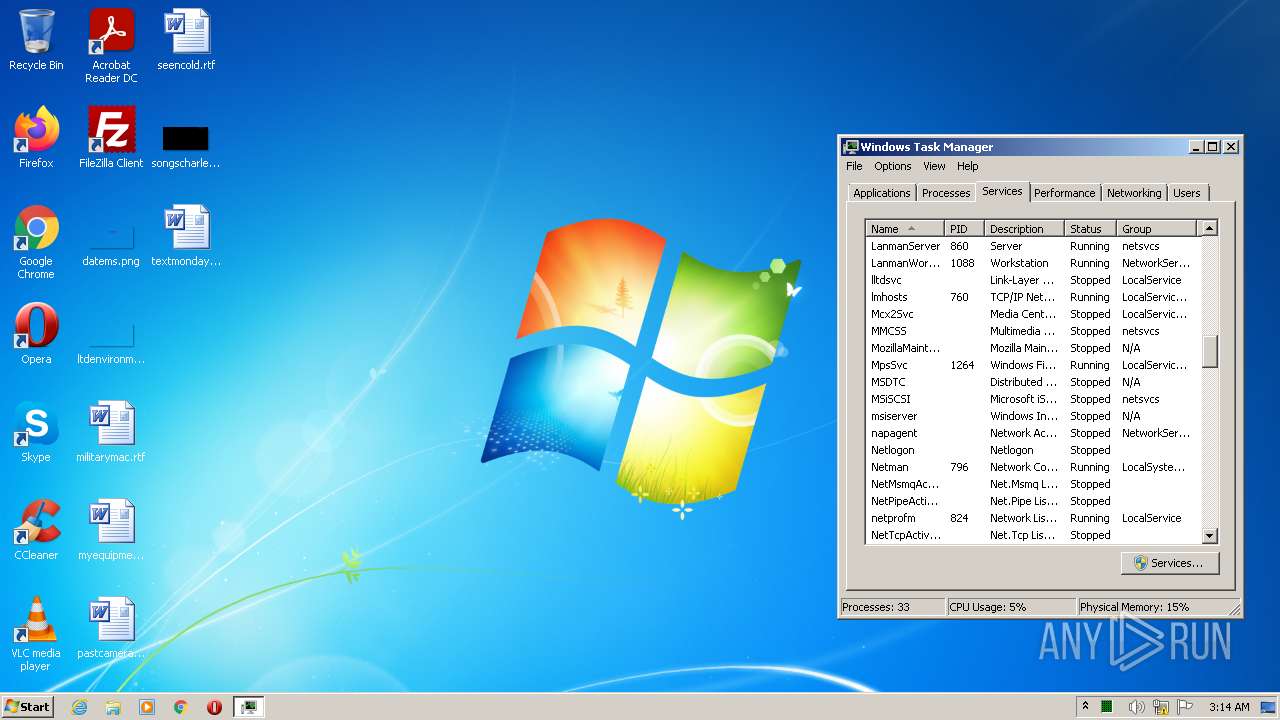Open Windows Explorer folder in the taskbar
This screenshot has height=720, width=1280.
pyautogui.click(x=113, y=707)
